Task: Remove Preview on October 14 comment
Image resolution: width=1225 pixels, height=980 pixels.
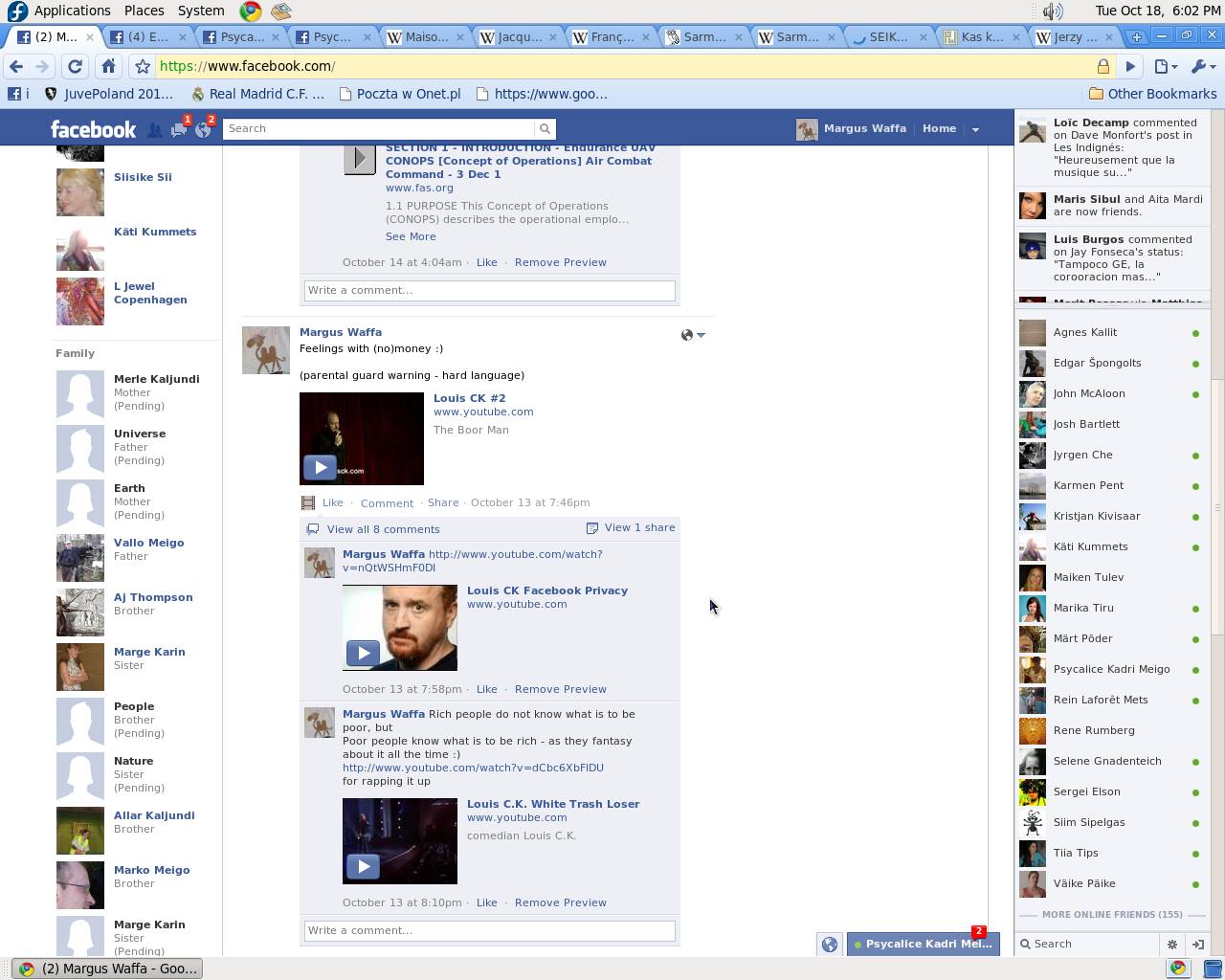Action: (561, 262)
